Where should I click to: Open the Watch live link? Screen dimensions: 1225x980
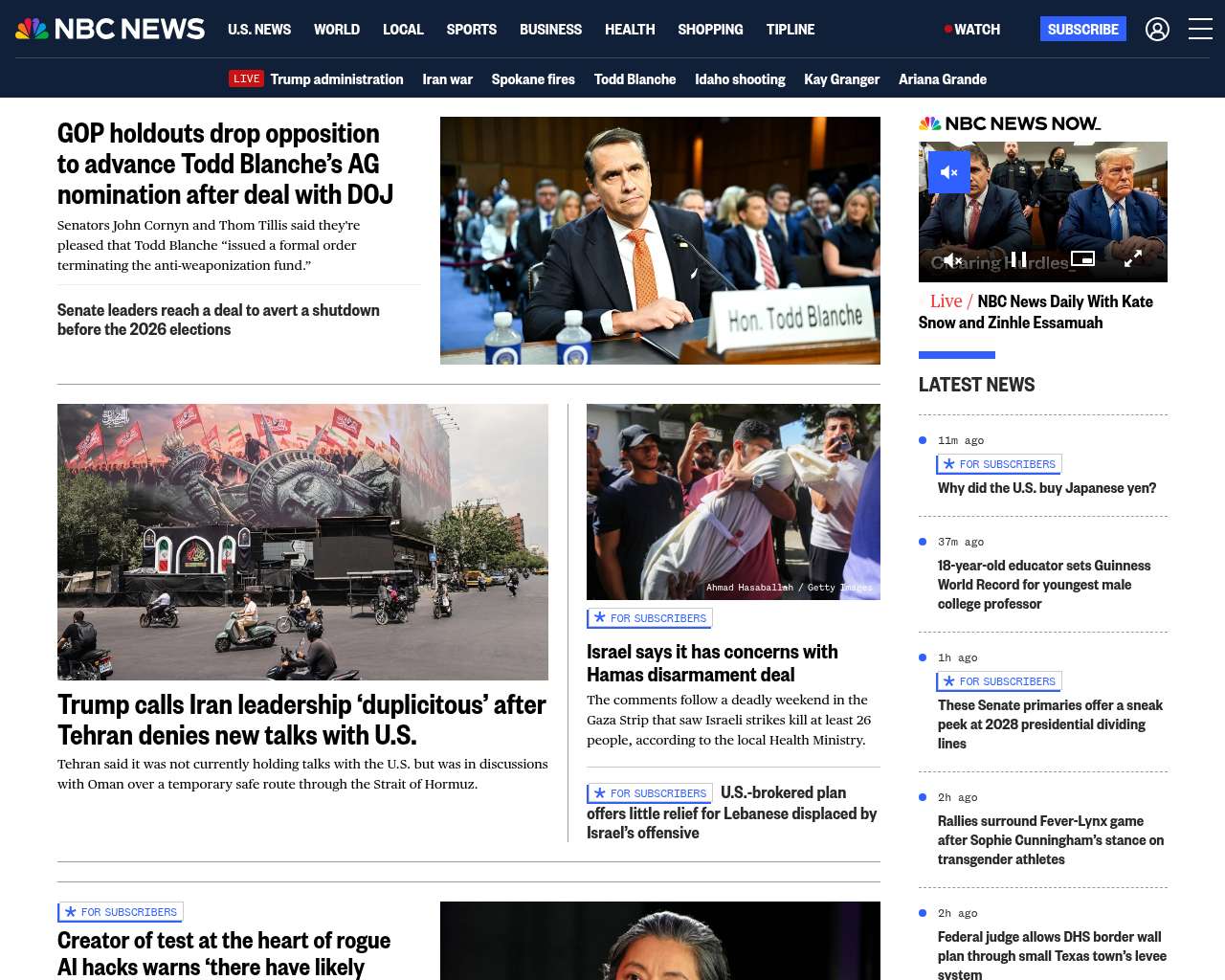(972, 30)
